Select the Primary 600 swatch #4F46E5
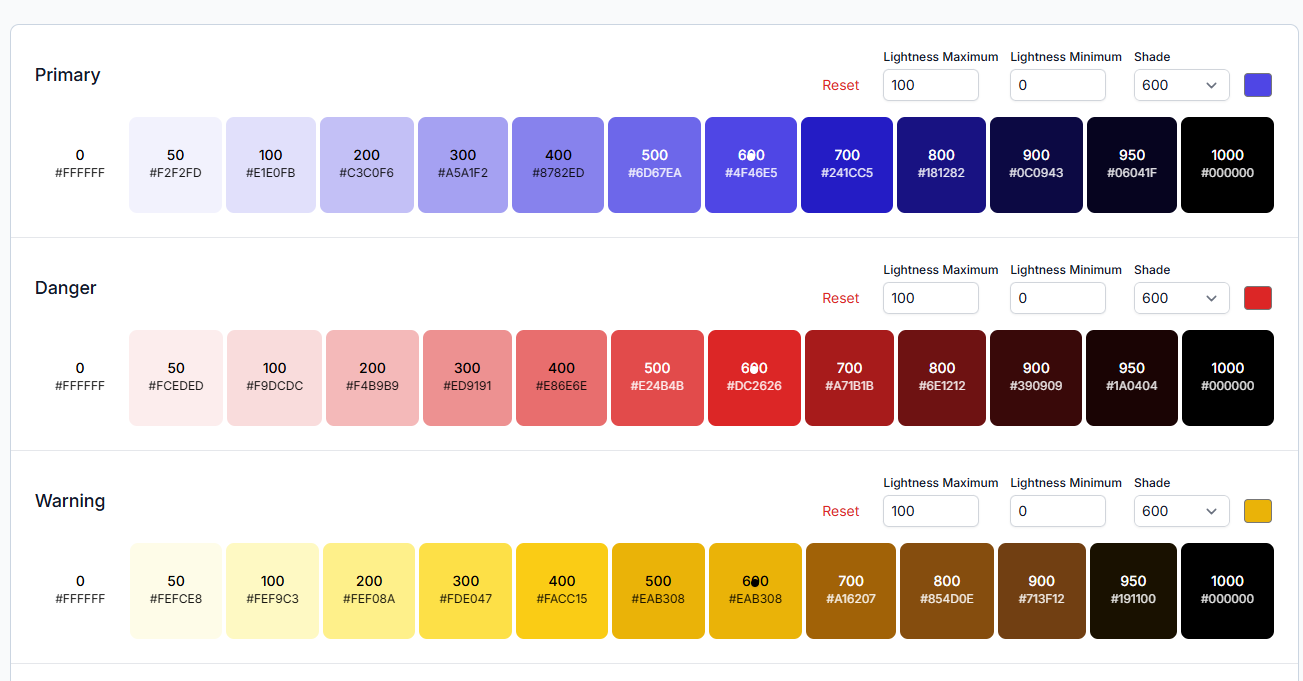 (x=751, y=165)
